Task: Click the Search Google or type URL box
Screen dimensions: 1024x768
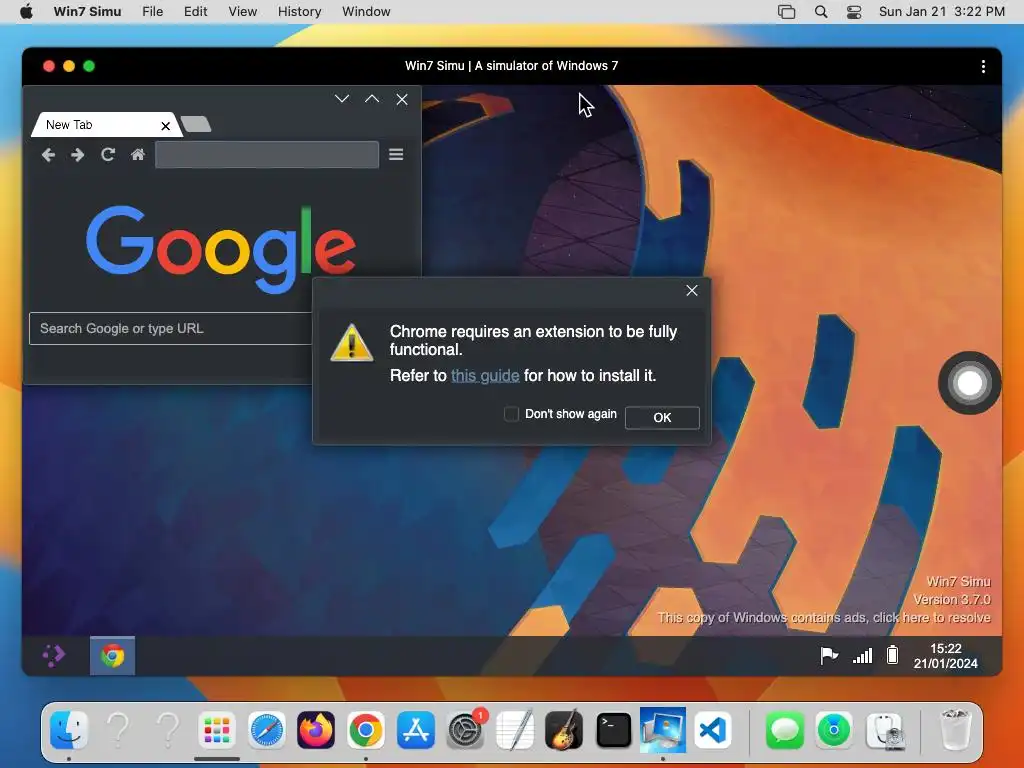Action: [171, 328]
